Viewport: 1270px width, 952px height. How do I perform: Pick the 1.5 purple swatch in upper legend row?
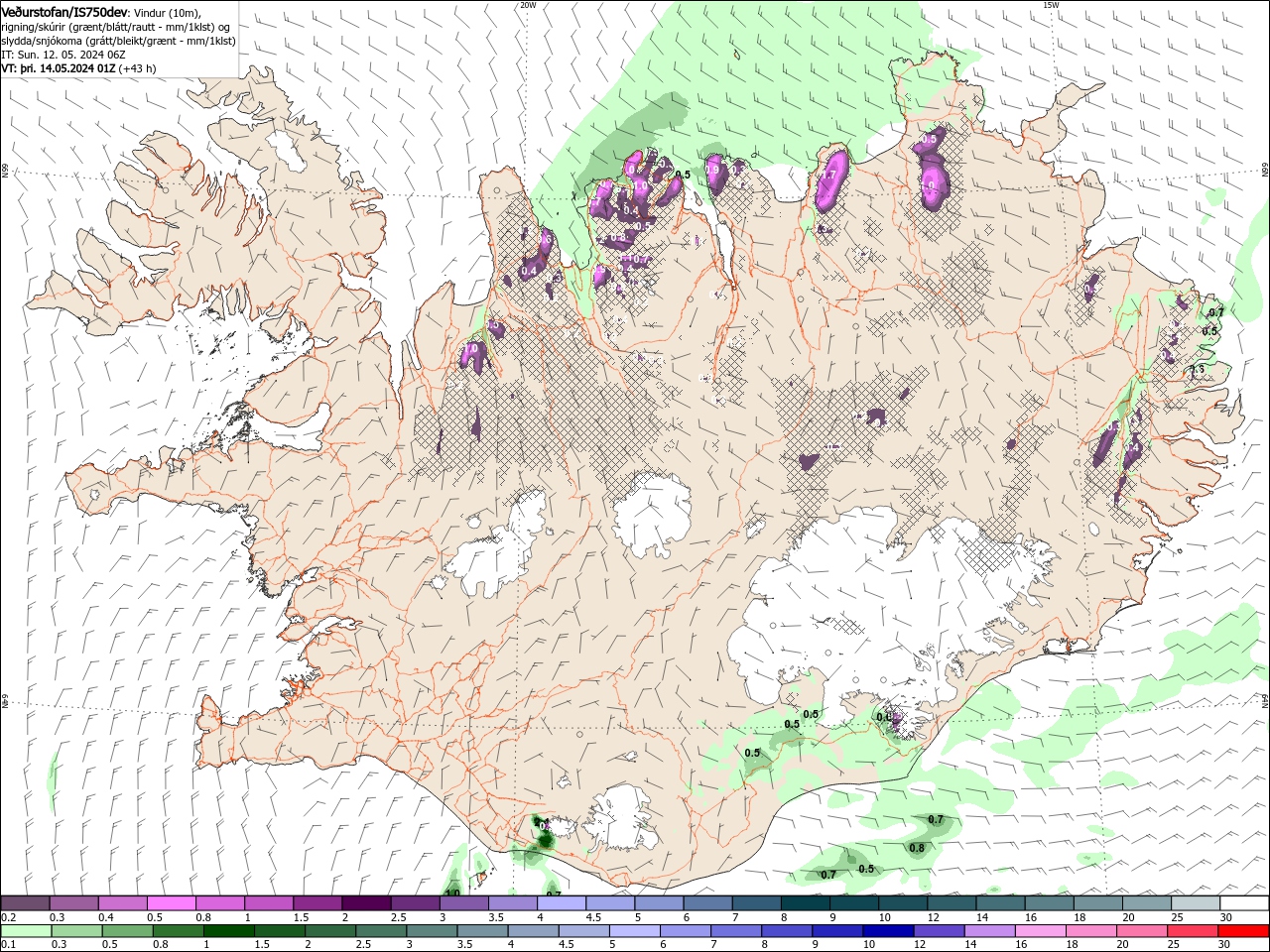pyautogui.click(x=317, y=902)
